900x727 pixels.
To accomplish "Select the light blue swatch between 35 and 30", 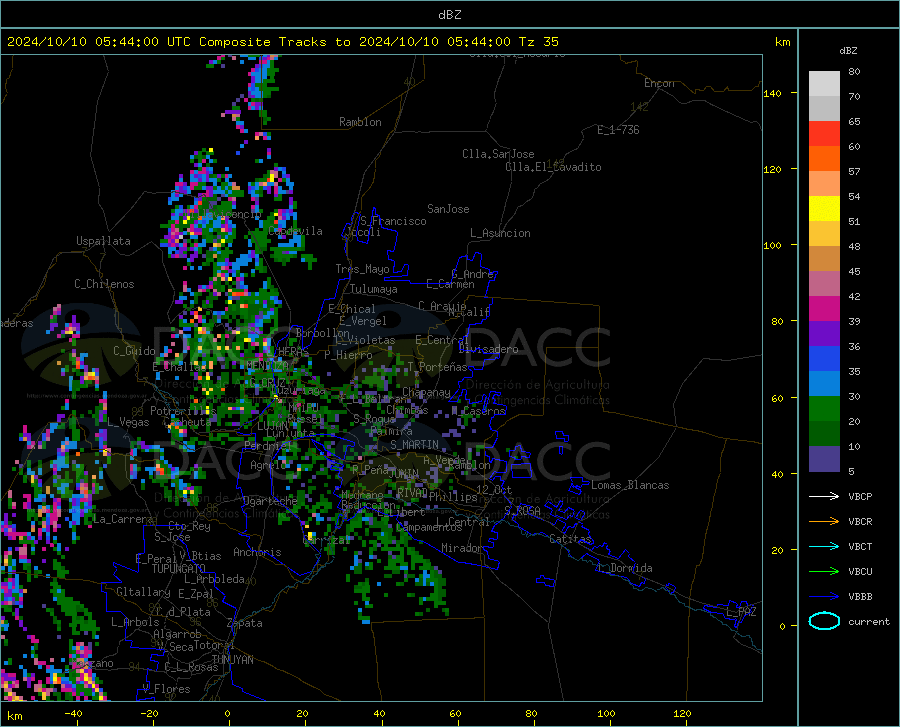I will pyautogui.click(x=824, y=384).
